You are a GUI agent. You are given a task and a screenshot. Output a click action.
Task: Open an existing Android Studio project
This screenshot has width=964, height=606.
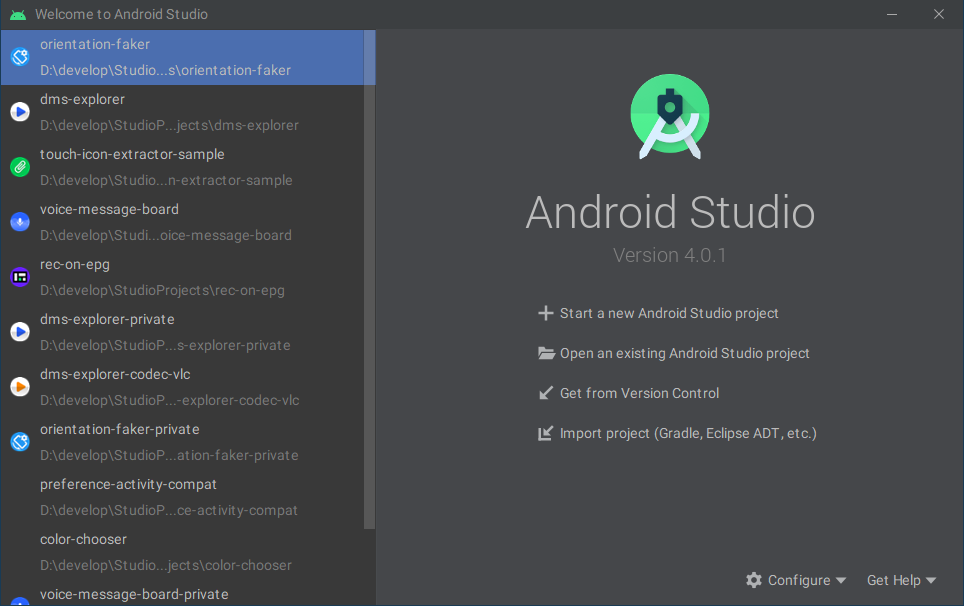(x=684, y=353)
